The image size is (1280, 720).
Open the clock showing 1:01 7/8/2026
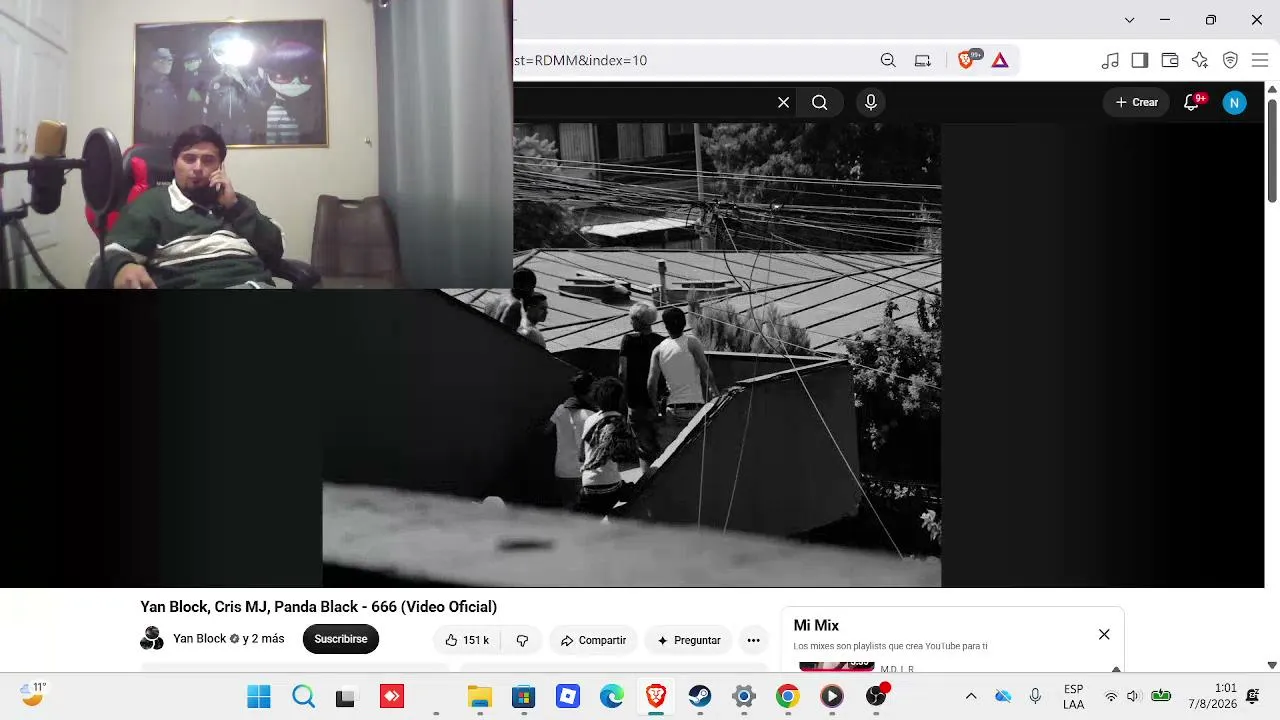[1212, 696]
